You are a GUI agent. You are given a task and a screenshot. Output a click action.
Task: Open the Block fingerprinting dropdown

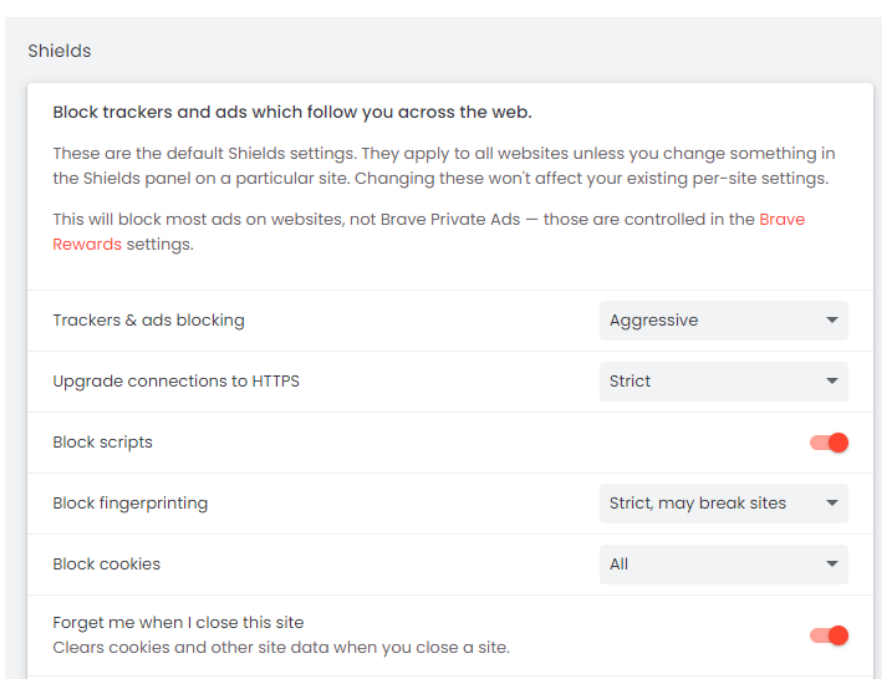(x=722, y=504)
